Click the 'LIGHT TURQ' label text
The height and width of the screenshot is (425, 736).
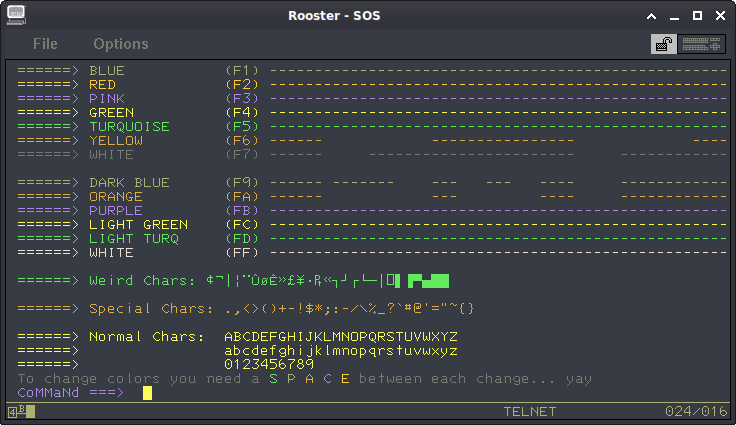(x=134, y=240)
